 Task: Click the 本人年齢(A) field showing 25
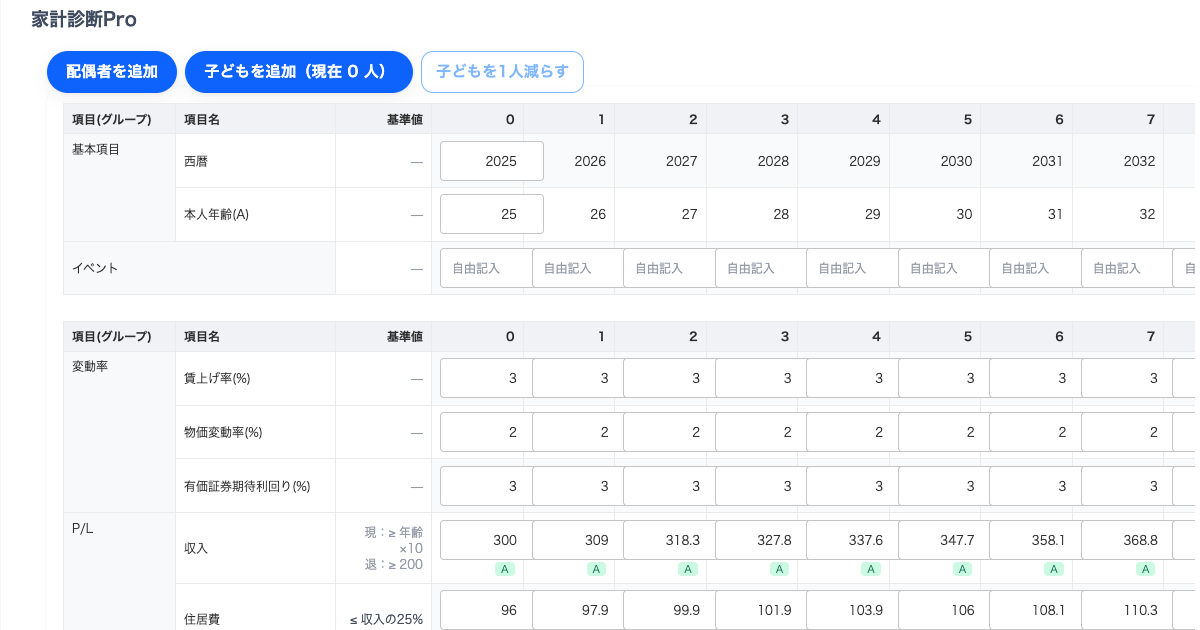(x=492, y=214)
